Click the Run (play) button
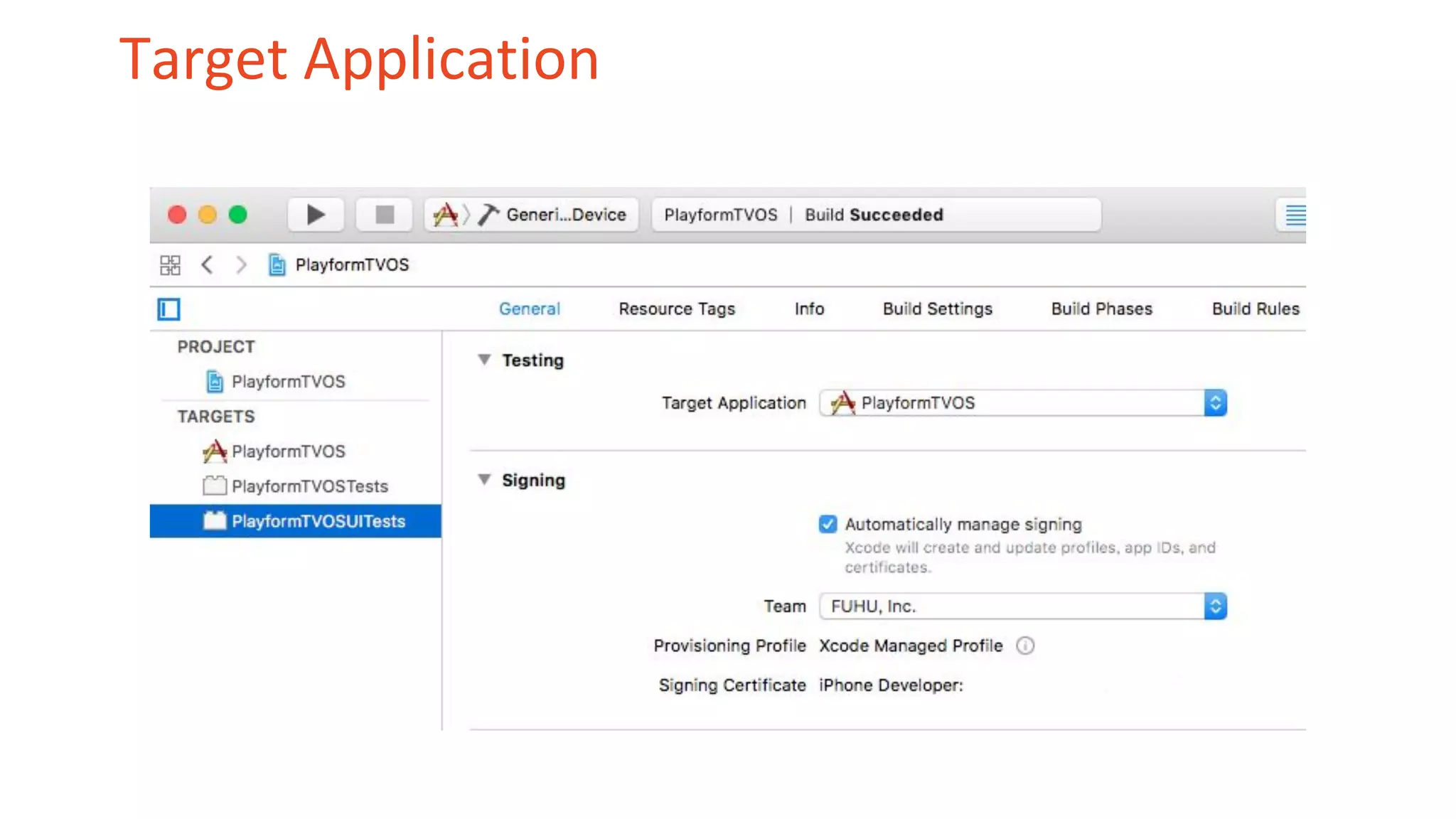Image resolution: width=1456 pixels, height=819 pixels. [x=316, y=215]
